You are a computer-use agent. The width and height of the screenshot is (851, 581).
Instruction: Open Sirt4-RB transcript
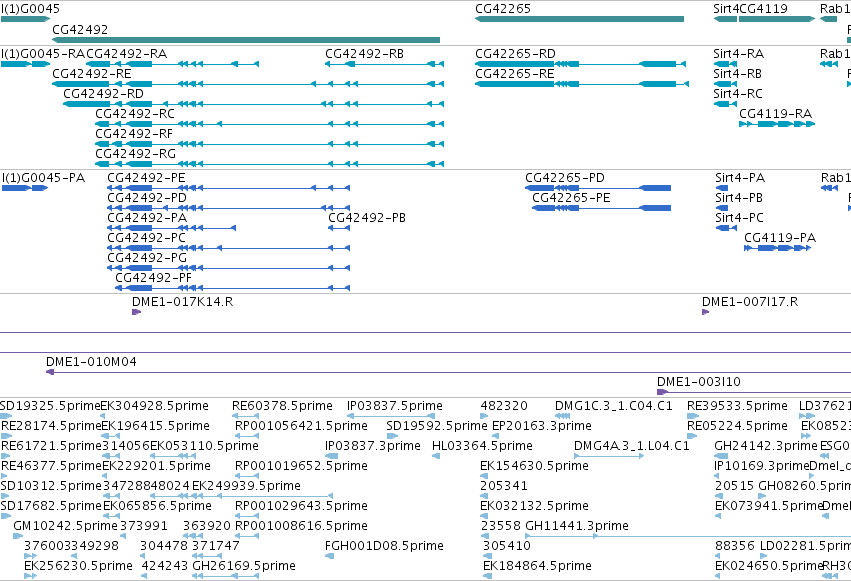[x=725, y=84]
